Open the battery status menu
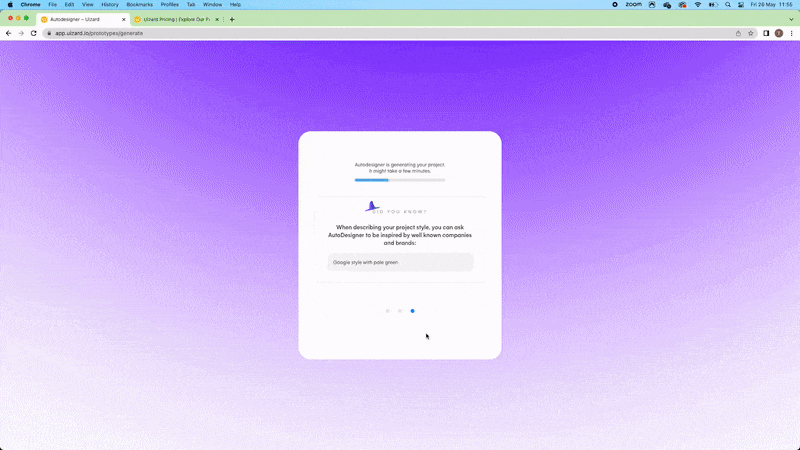 tap(713, 5)
